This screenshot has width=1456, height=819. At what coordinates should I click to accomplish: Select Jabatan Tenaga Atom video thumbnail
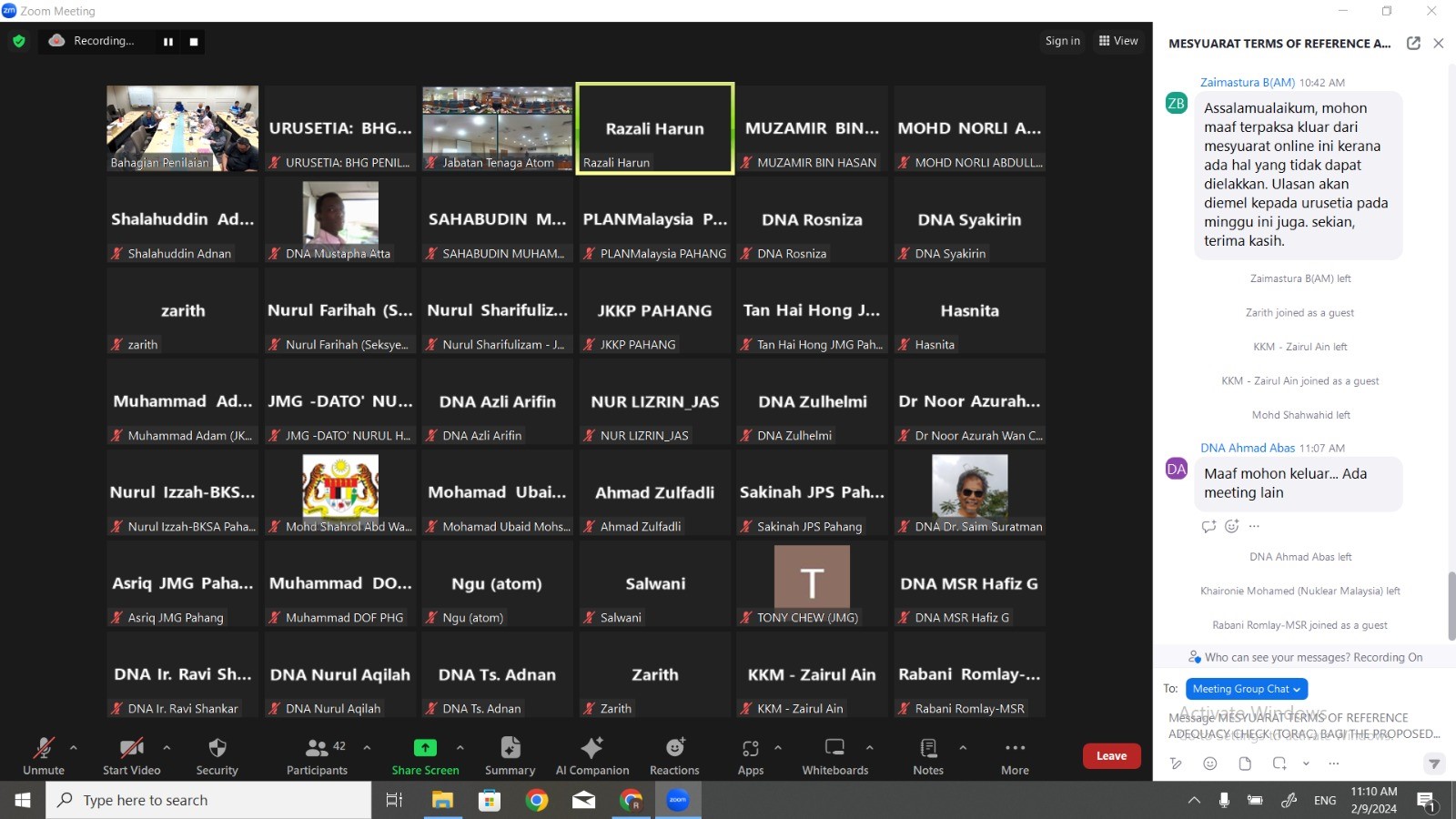tap(498, 128)
